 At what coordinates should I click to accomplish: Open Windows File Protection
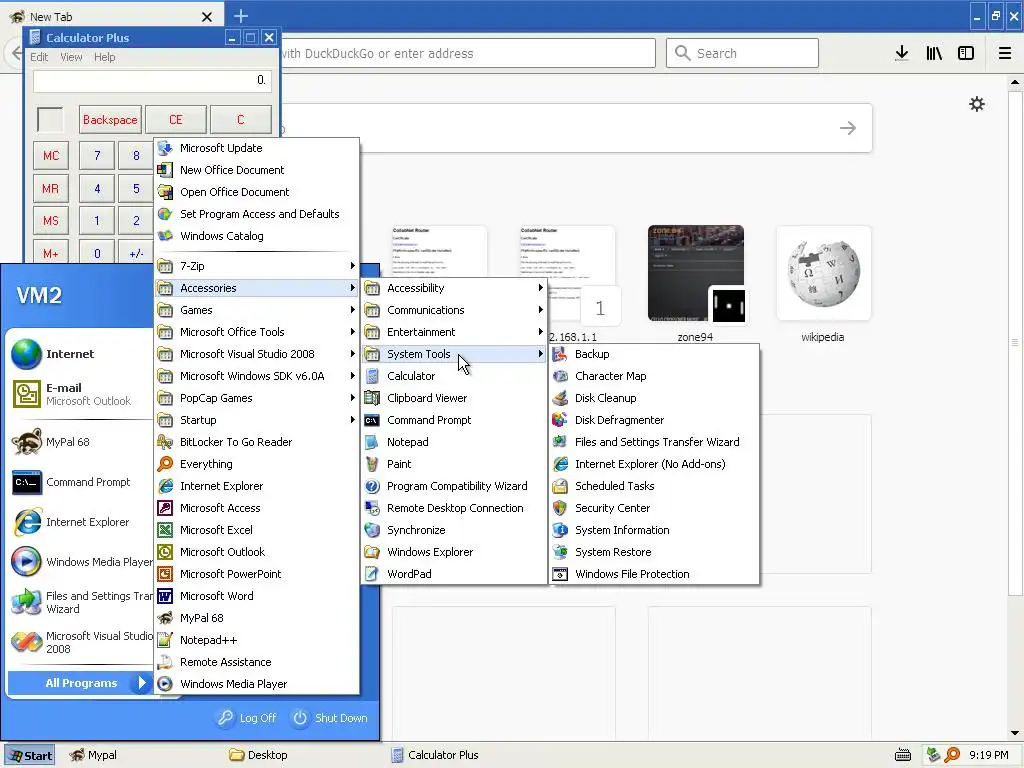(654, 574)
